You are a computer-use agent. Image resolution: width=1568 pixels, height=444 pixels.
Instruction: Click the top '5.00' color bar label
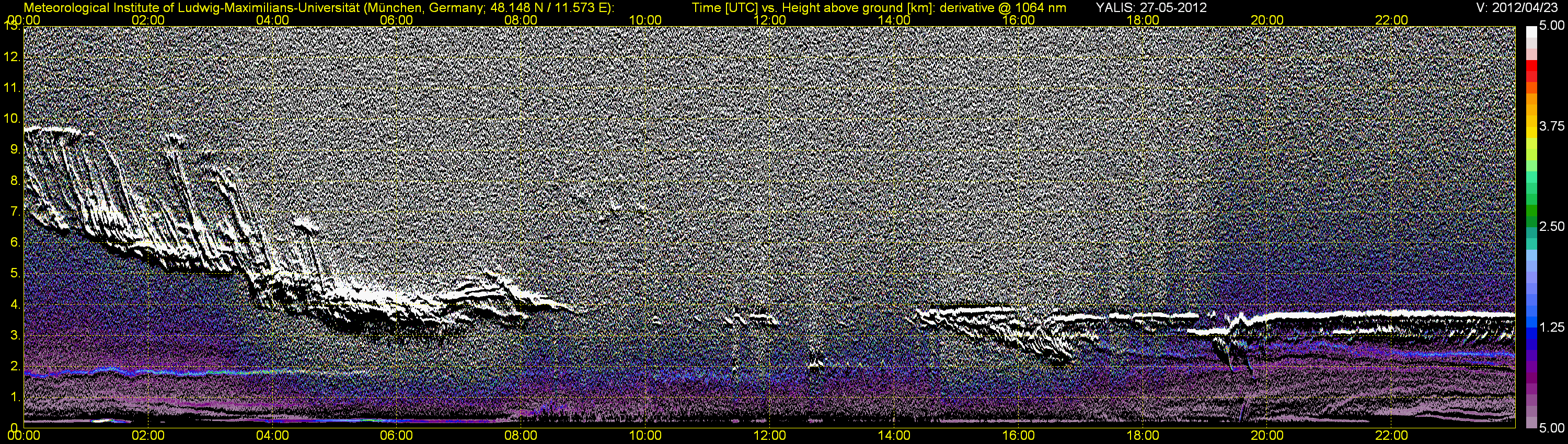(1552, 26)
